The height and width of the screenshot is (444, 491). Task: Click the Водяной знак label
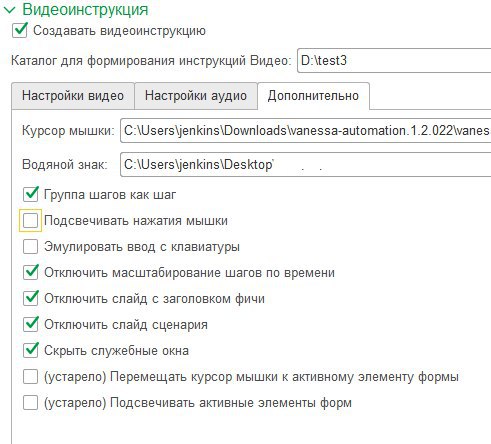pos(65,164)
